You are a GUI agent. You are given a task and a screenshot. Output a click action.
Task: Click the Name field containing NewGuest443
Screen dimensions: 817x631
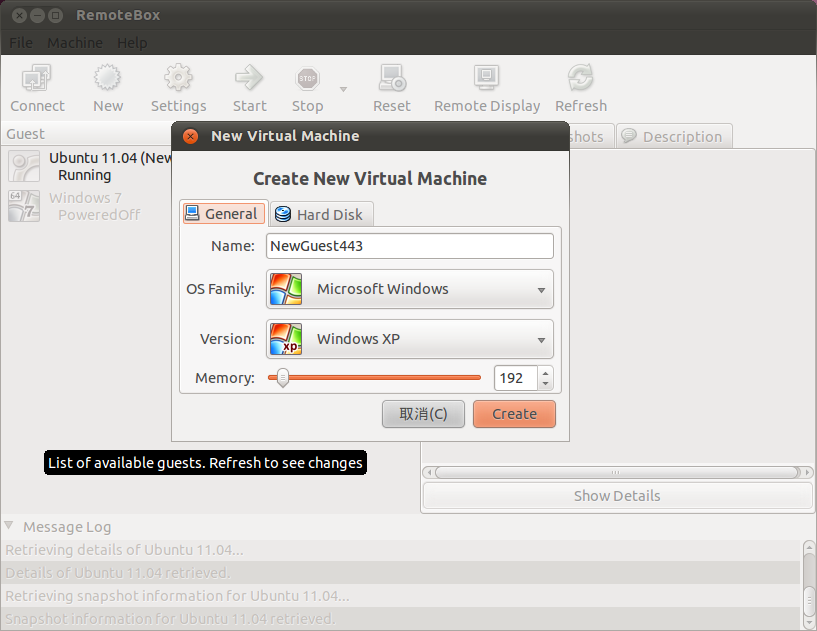pos(410,246)
